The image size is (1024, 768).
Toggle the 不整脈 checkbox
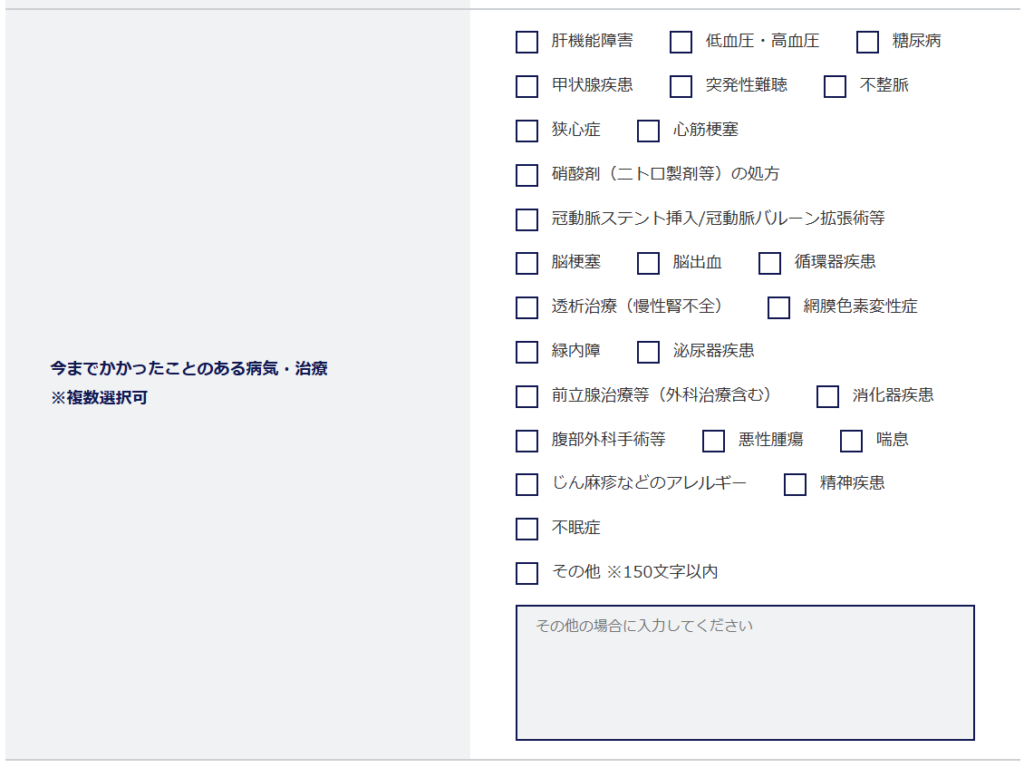[835, 86]
